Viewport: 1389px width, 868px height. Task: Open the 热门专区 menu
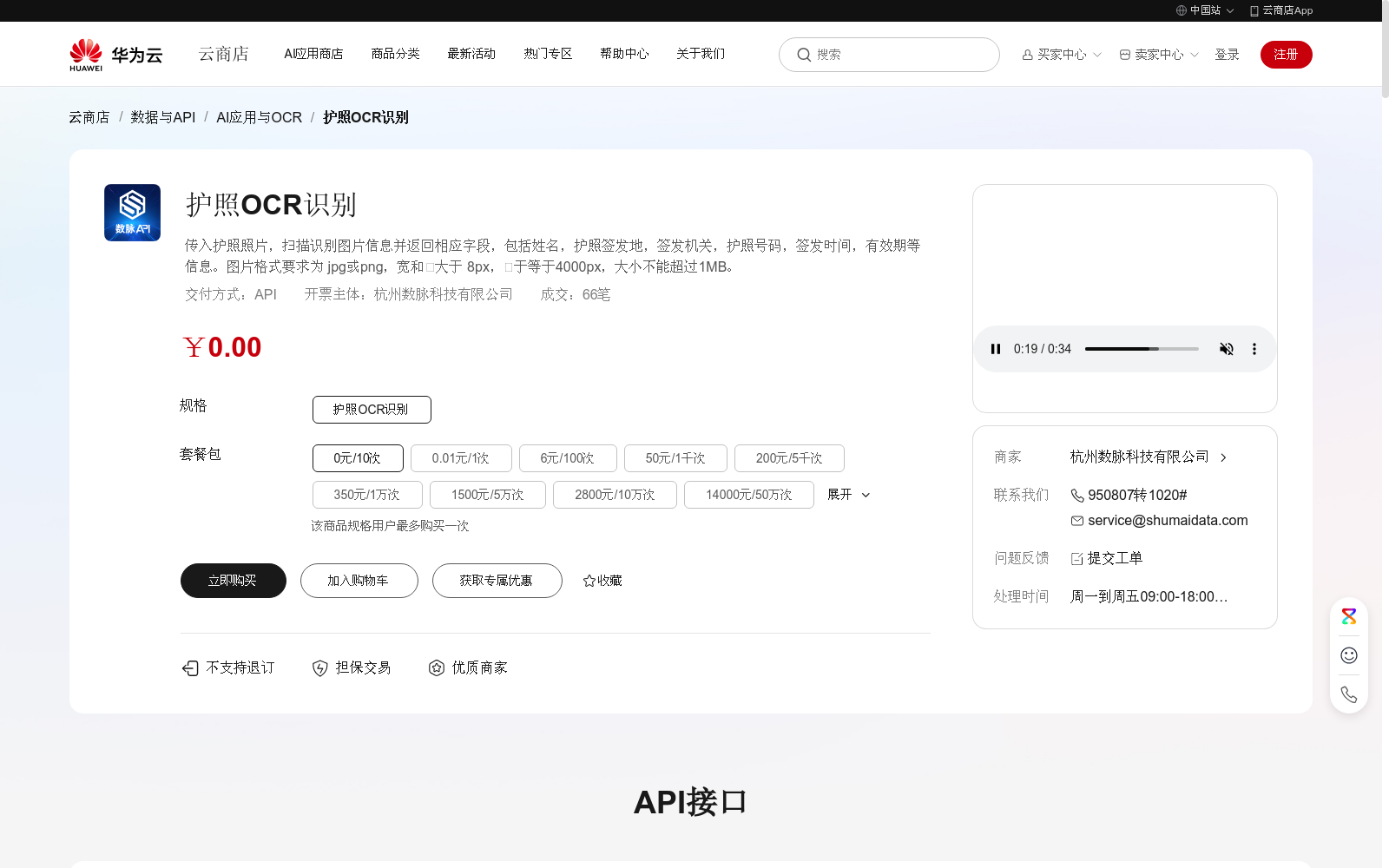pos(548,54)
